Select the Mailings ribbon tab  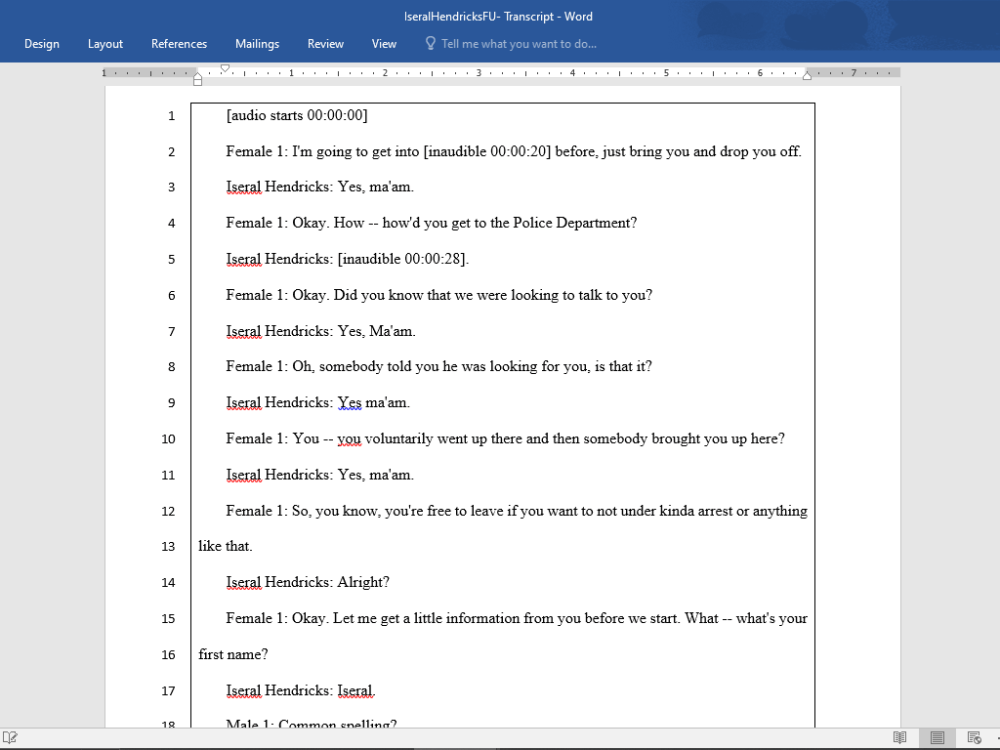click(257, 44)
